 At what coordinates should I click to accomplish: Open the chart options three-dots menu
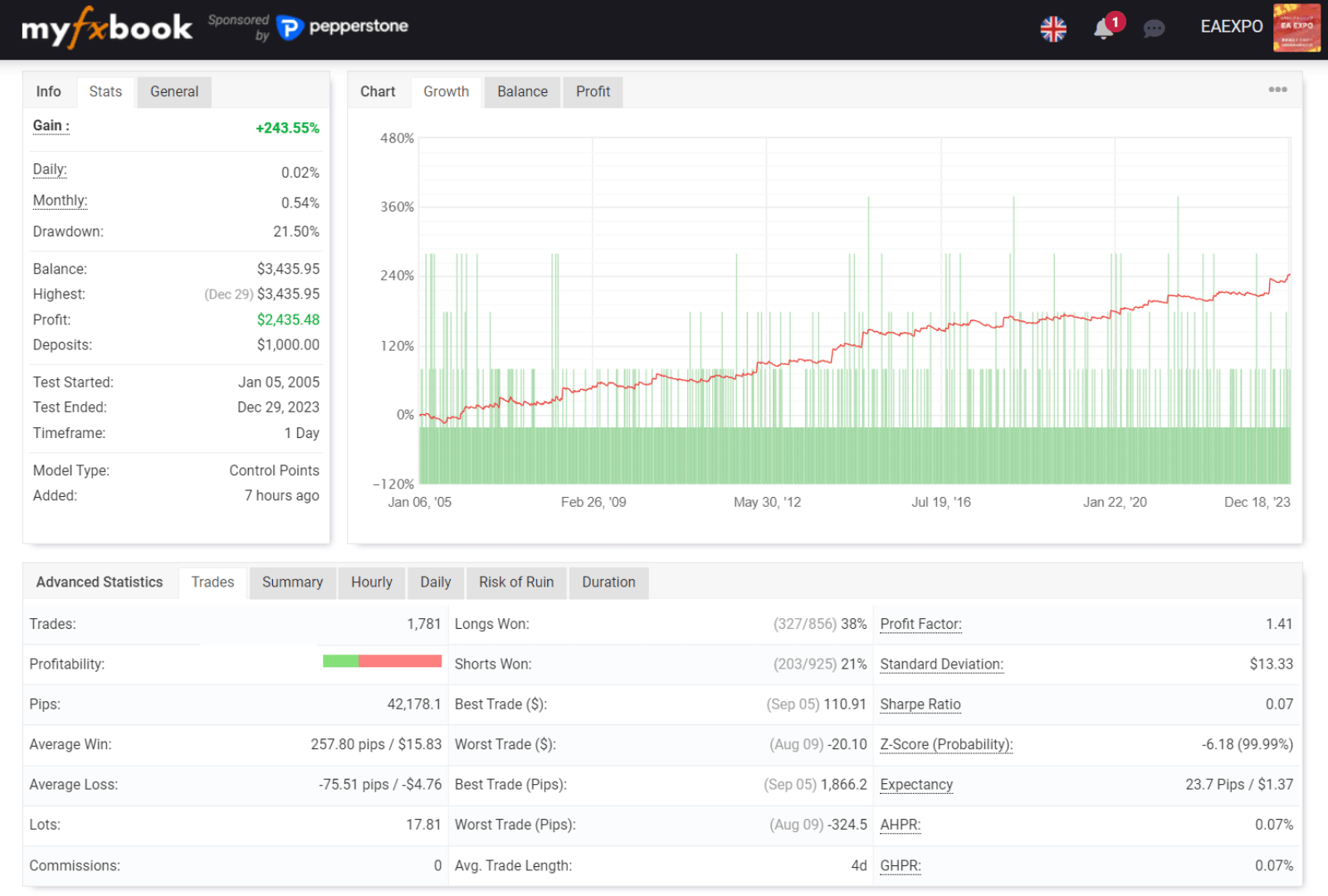(x=1277, y=90)
